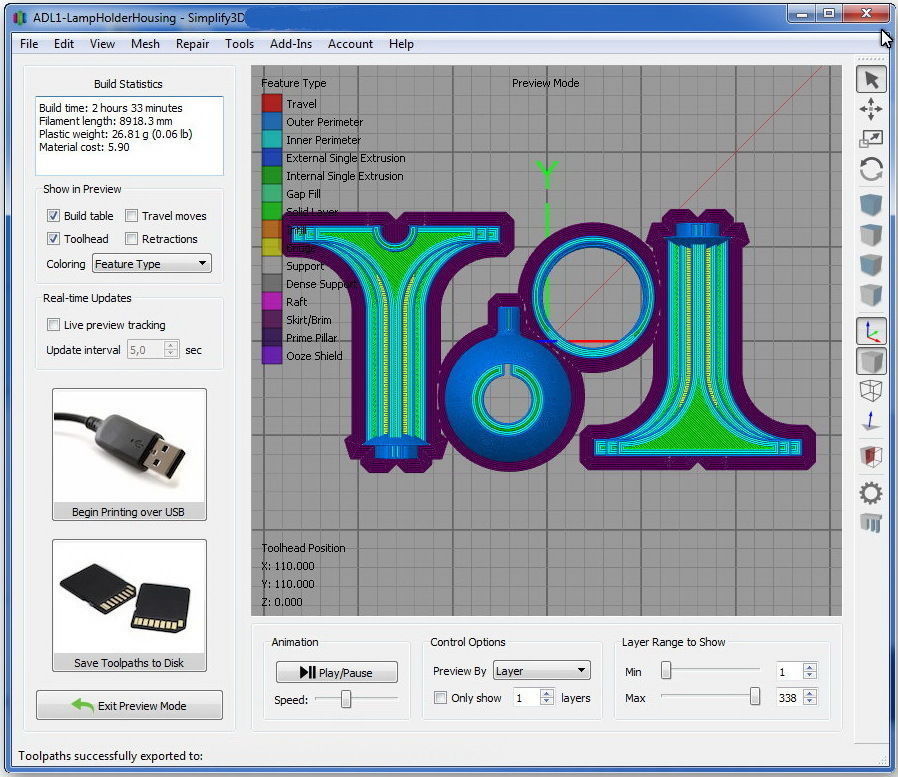898x777 pixels.
Task: Switch to the top view cube
Action: (871, 235)
